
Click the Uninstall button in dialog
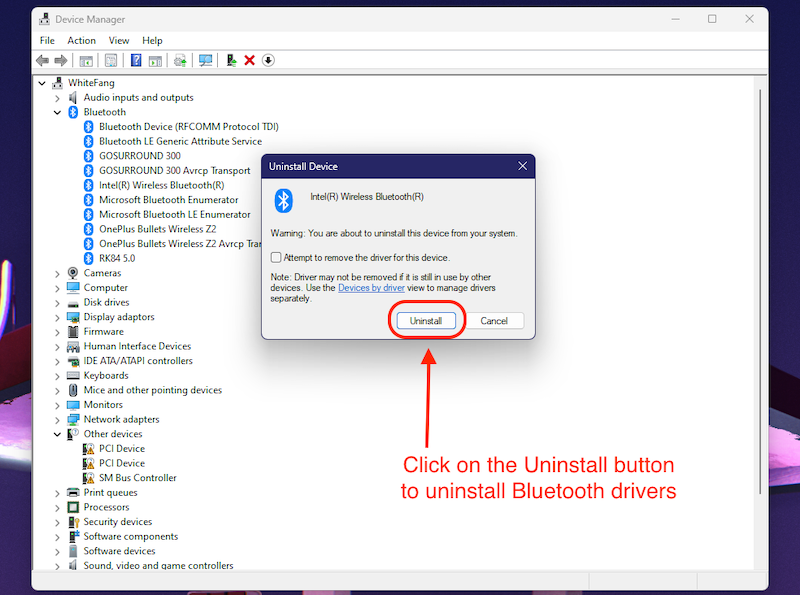426,320
